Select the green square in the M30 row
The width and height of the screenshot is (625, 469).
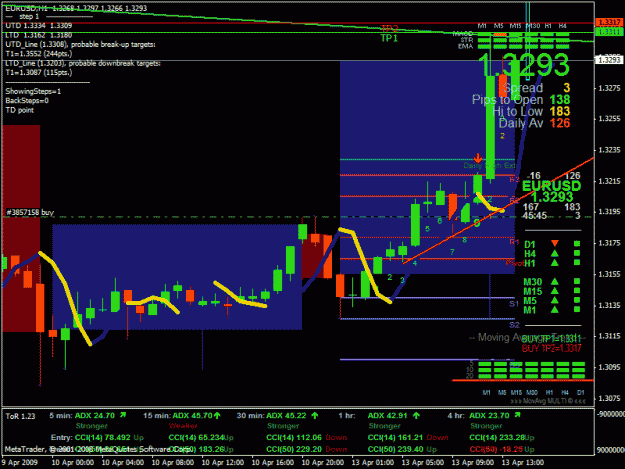(577, 281)
